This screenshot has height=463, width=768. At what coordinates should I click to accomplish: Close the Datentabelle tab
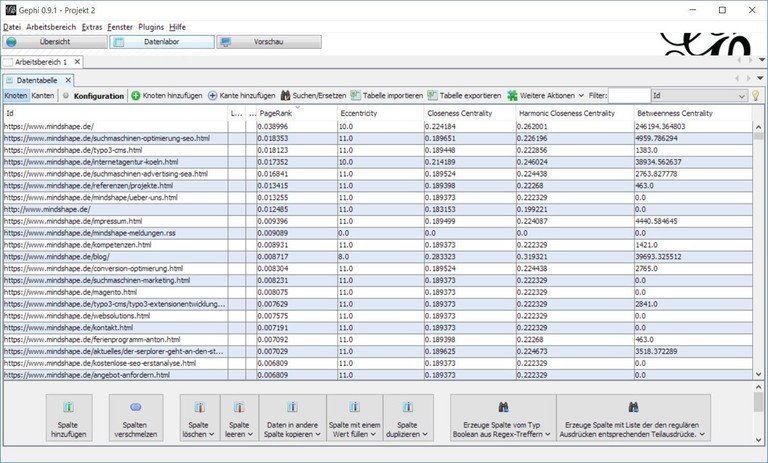coord(68,80)
